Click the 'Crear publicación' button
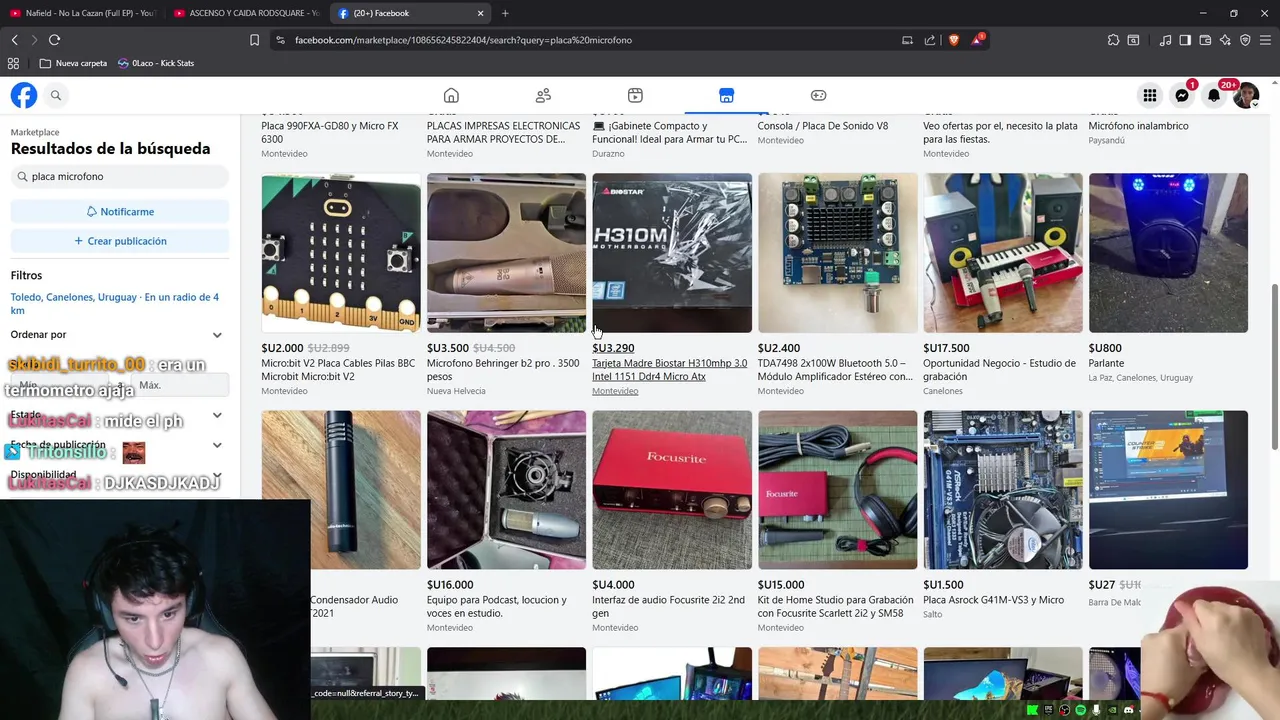Viewport: 1280px width, 720px height. 120,241
